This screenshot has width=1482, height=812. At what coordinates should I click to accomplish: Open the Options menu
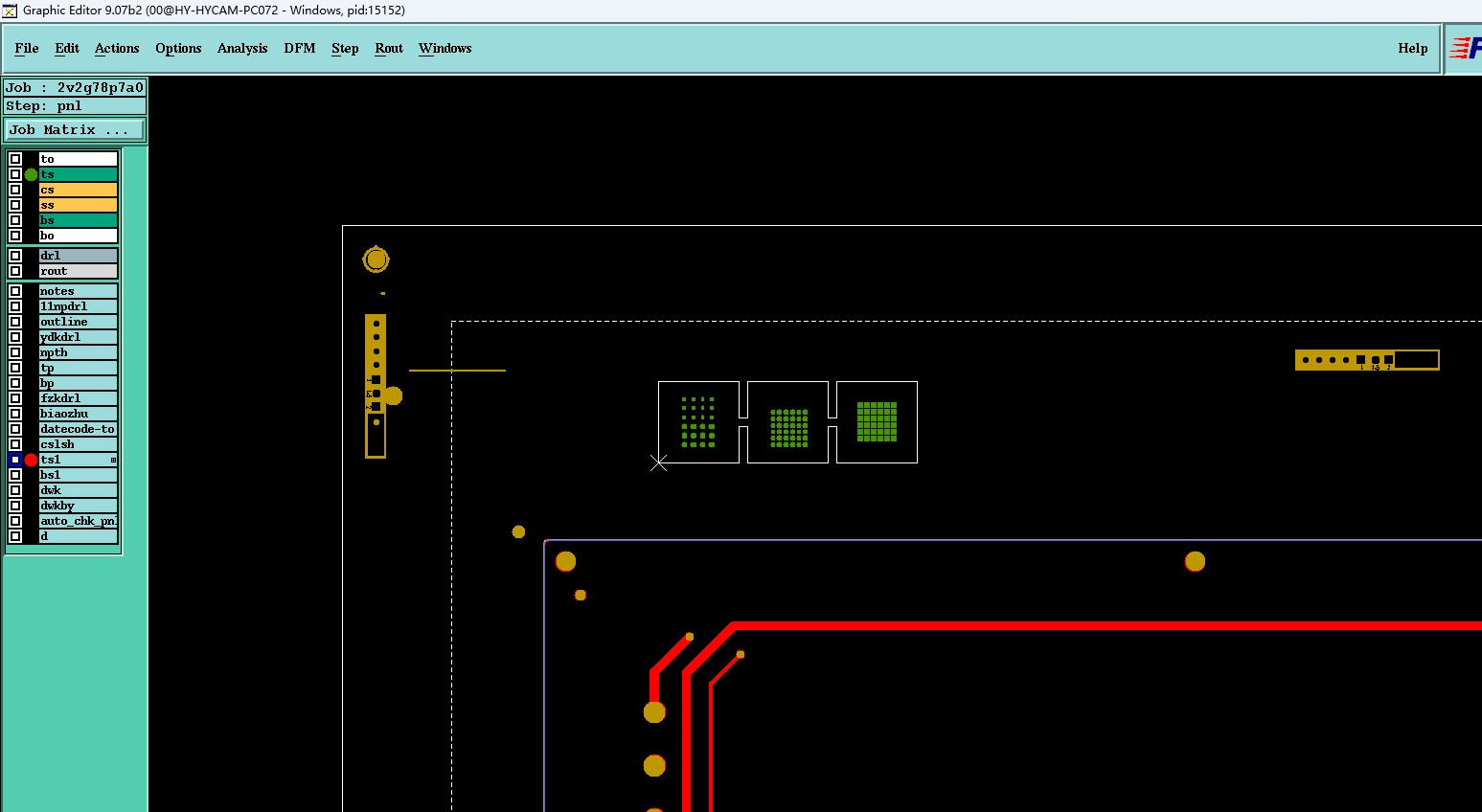point(178,48)
